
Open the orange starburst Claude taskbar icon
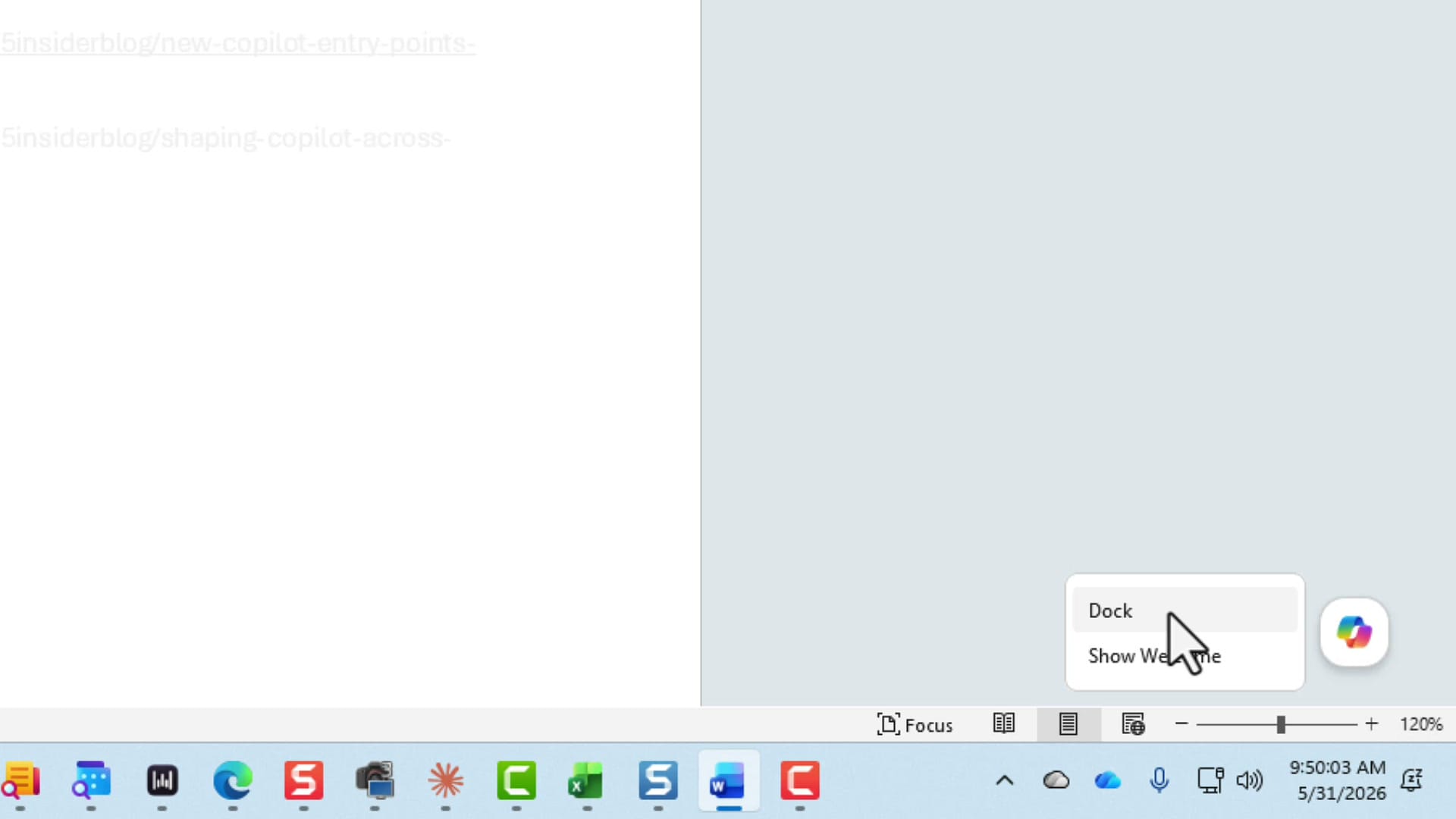pos(445,781)
